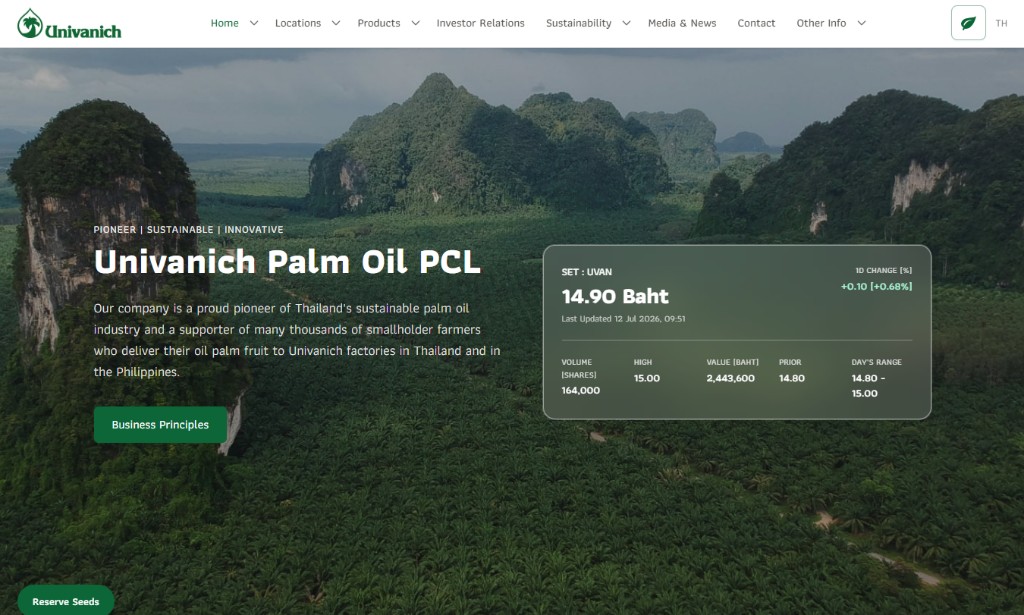Open the Locations menu

click(298, 24)
